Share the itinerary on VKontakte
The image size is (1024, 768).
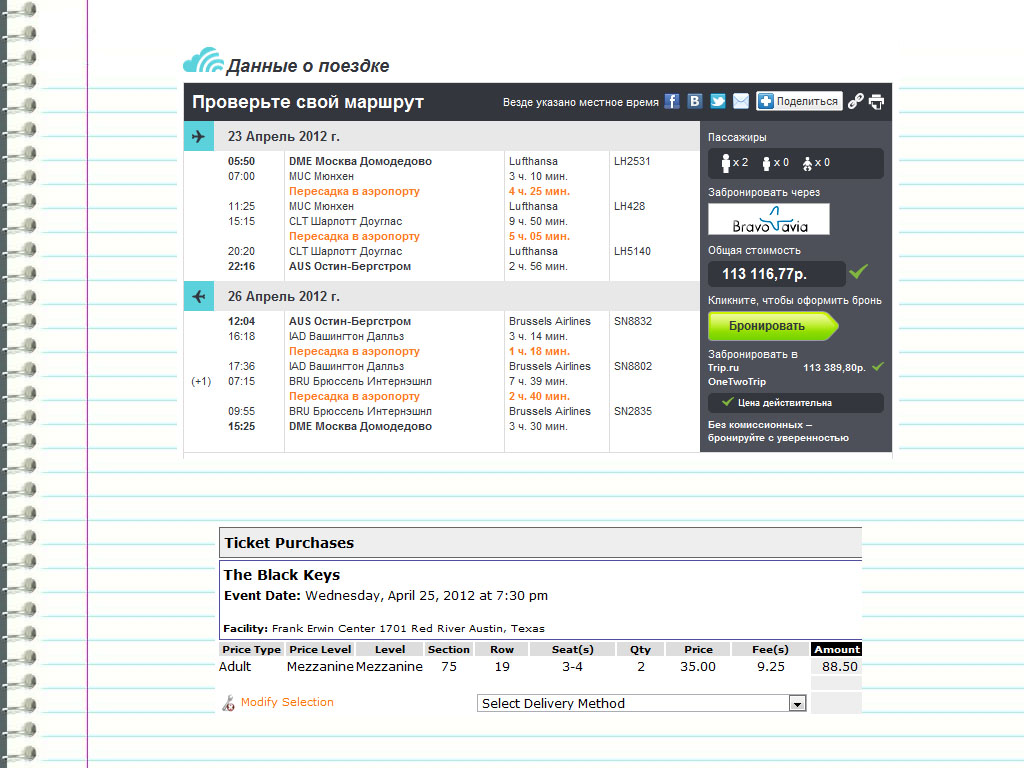(x=694, y=101)
